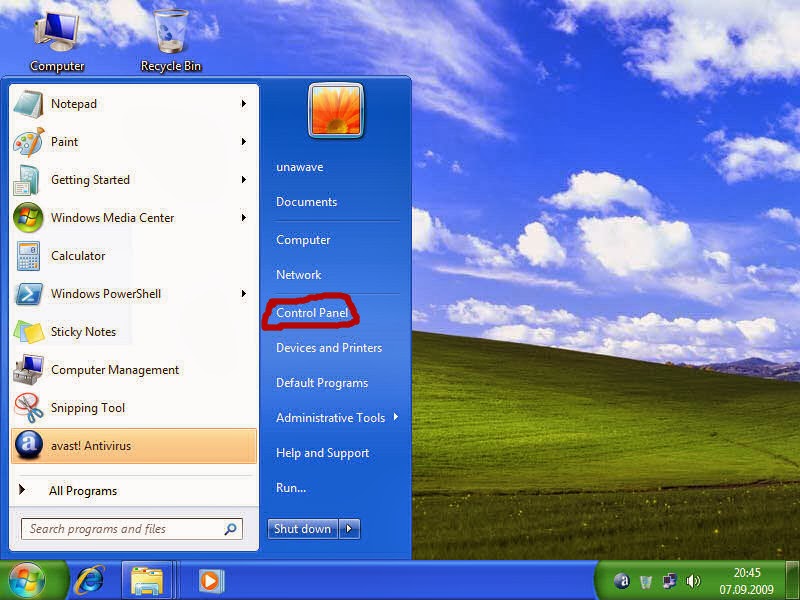Select the Sticky Notes label
This screenshot has width=800, height=600.
(x=83, y=332)
